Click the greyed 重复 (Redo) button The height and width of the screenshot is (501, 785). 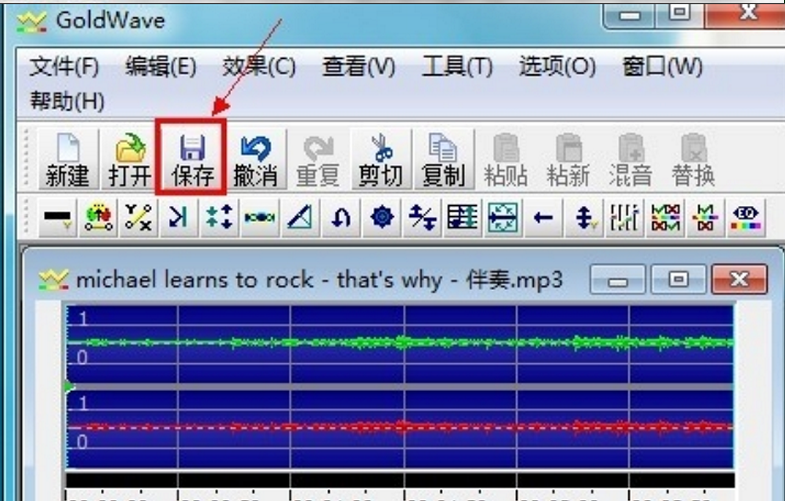click(318, 159)
